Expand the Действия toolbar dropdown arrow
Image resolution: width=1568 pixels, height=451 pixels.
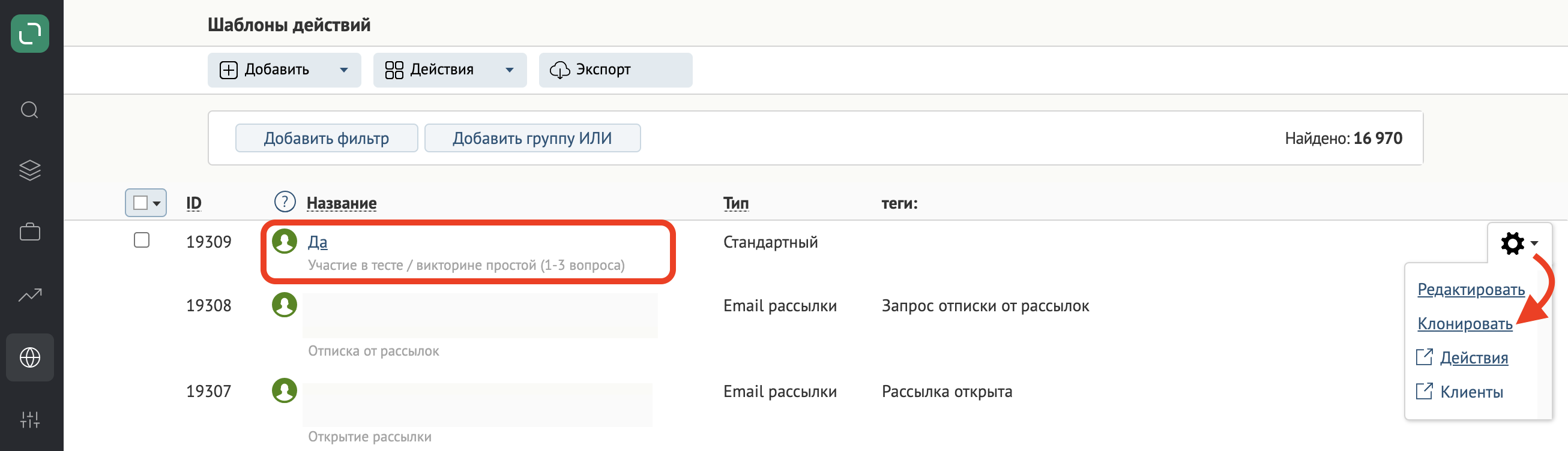tap(510, 71)
